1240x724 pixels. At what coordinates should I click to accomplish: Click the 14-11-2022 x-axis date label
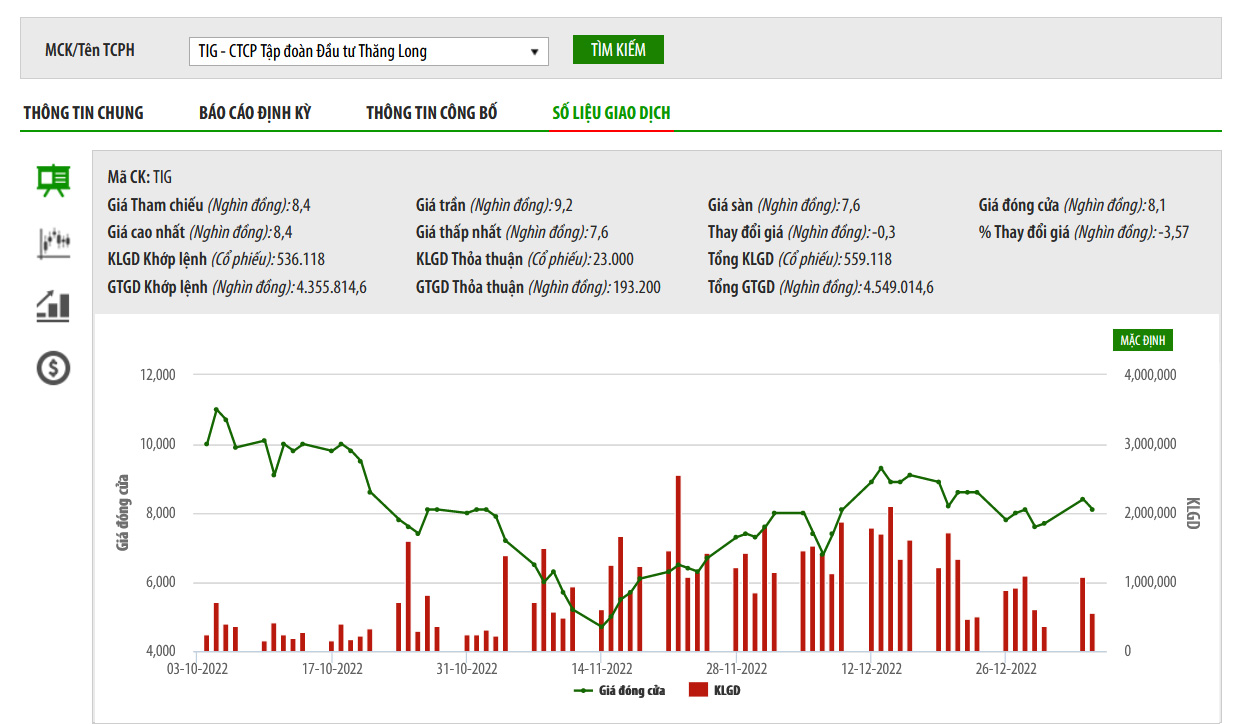pyautogui.click(x=602, y=668)
